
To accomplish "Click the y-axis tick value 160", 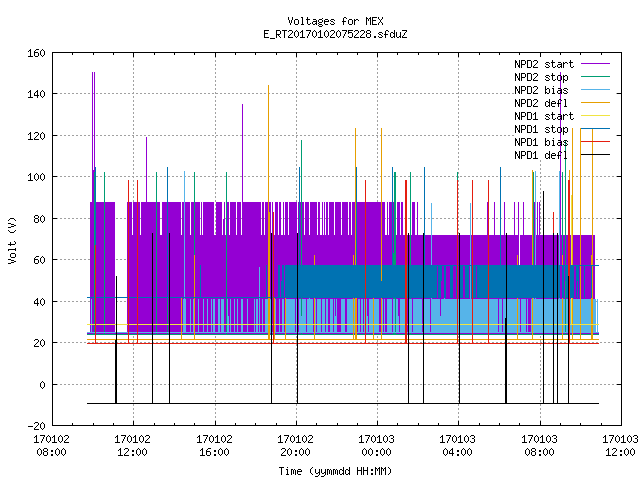I will [36, 53].
